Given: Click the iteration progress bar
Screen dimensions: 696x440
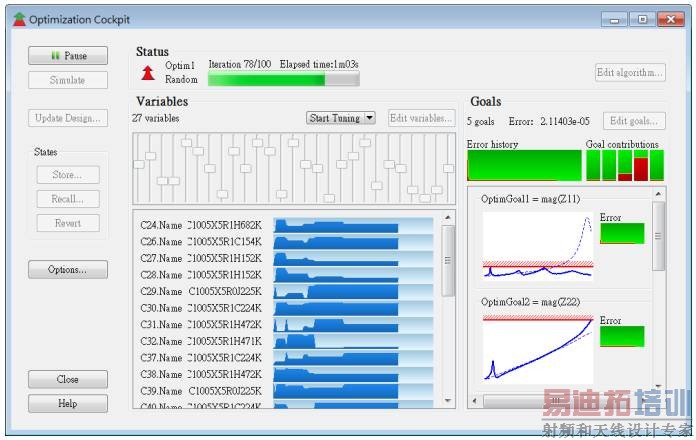Looking at the screenshot, I should 284,80.
